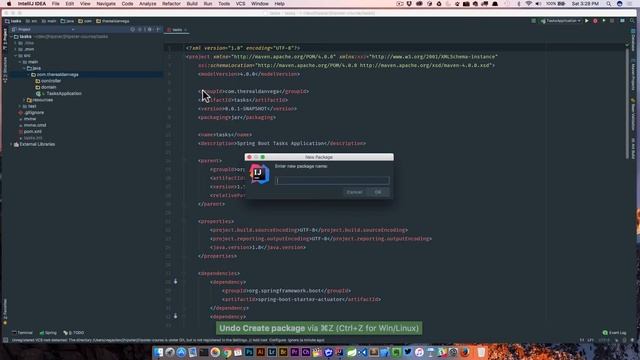The width and height of the screenshot is (640, 360).
Task: Open Finder from the Dock
Action: click(158, 352)
